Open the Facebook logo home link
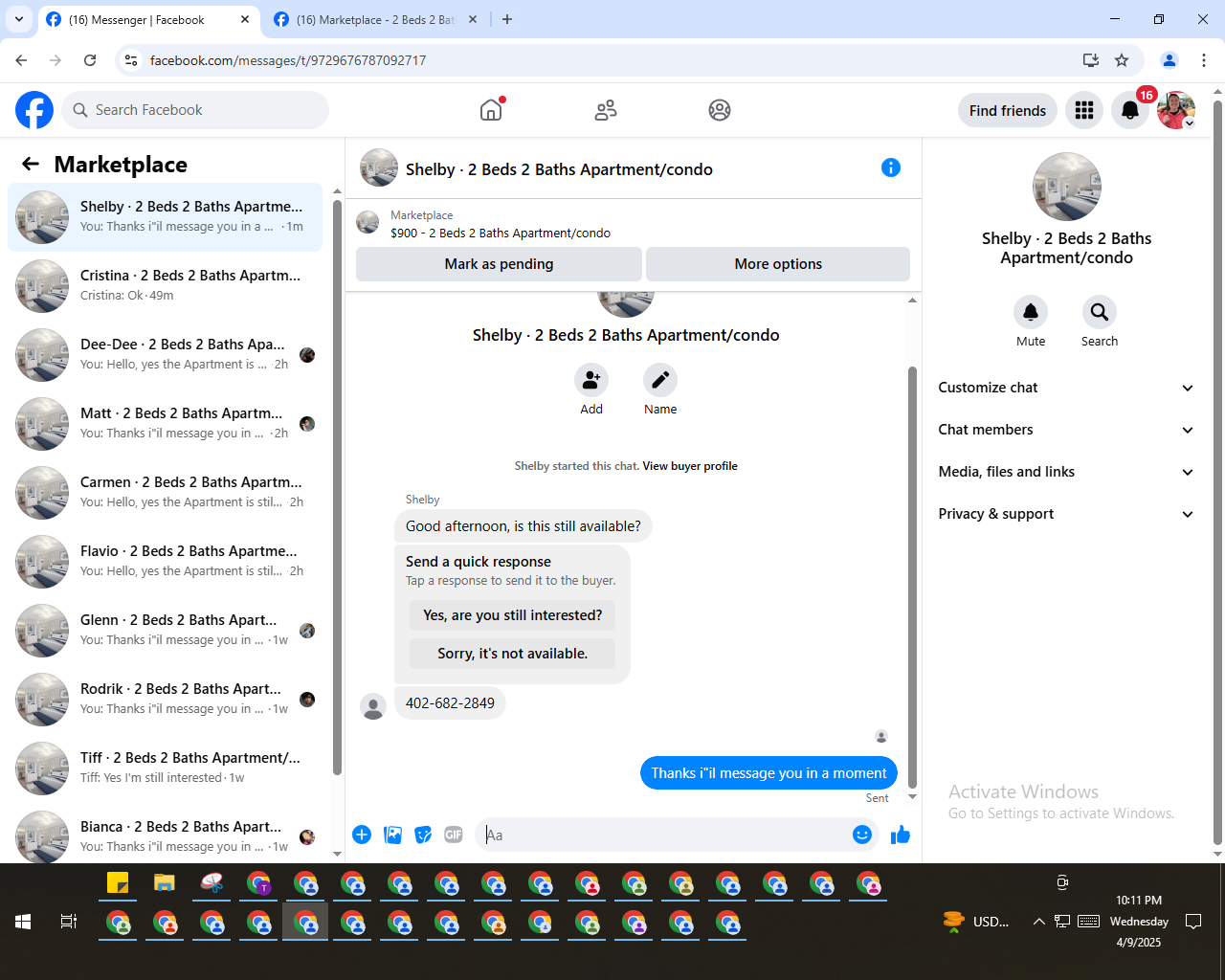The image size is (1225, 980). click(x=34, y=110)
